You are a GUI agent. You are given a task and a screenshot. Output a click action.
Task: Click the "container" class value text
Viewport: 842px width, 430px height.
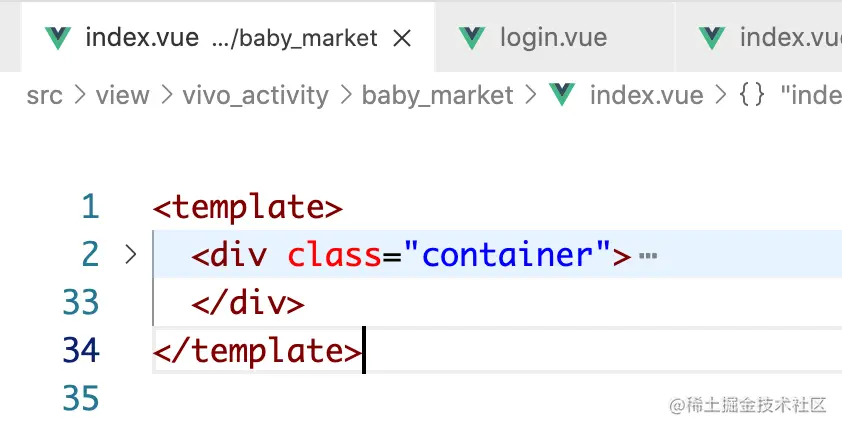[507, 254]
